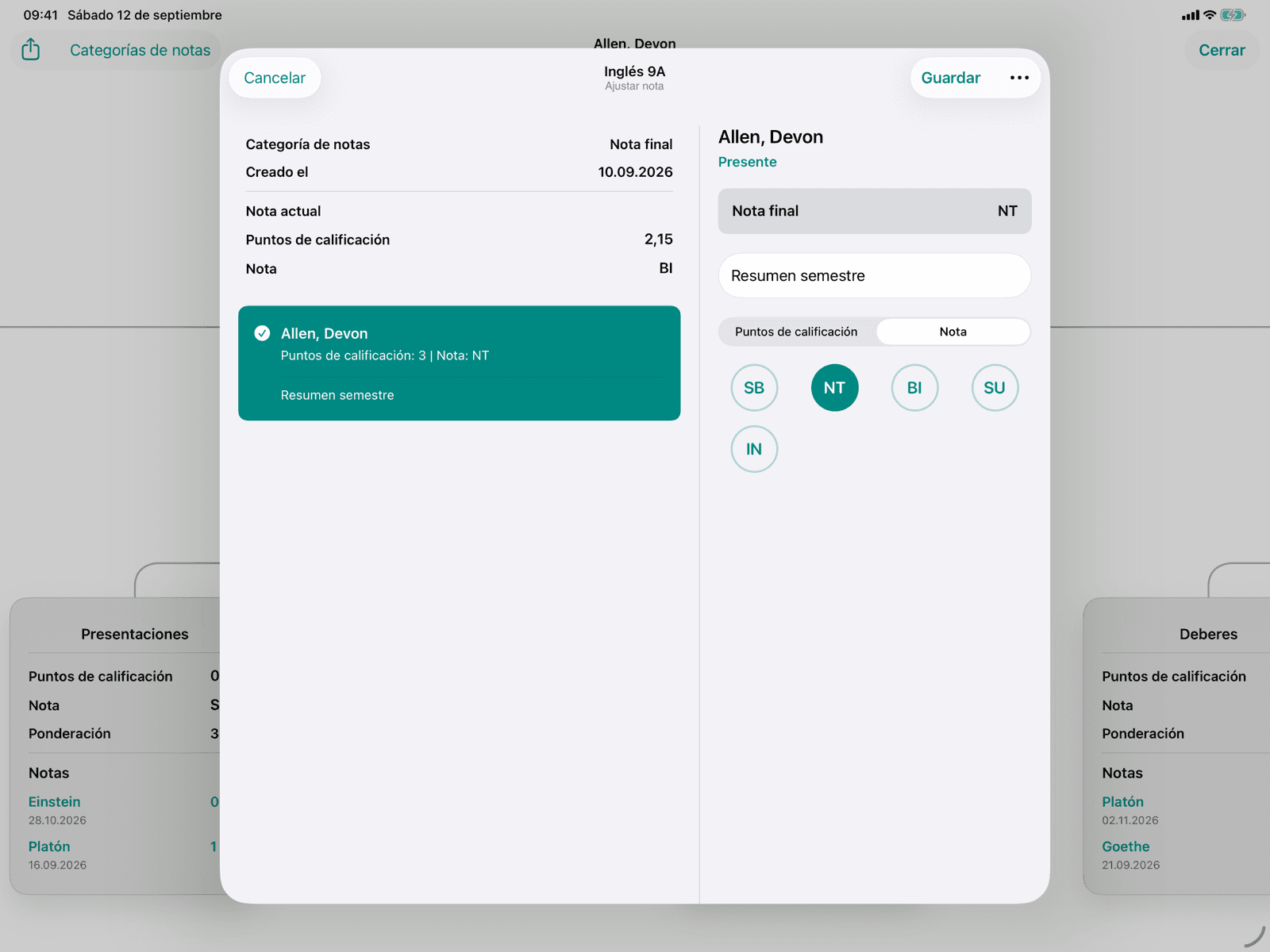The height and width of the screenshot is (952, 1270).
Task: Click the battery icon in status bar
Action: [x=1233, y=15]
